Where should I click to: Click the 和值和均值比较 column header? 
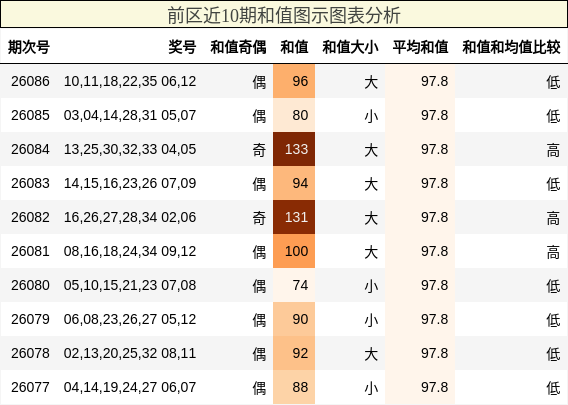tap(511, 47)
